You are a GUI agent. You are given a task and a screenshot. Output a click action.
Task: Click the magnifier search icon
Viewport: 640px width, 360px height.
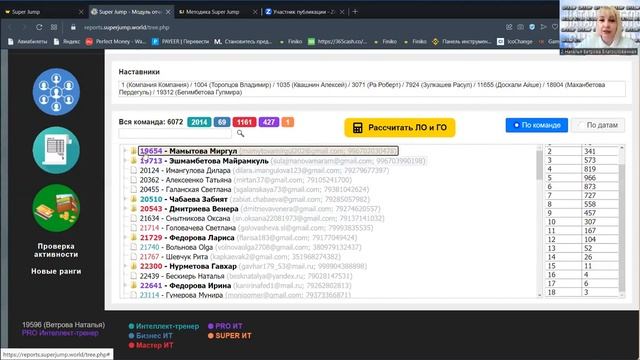point(240,133)
